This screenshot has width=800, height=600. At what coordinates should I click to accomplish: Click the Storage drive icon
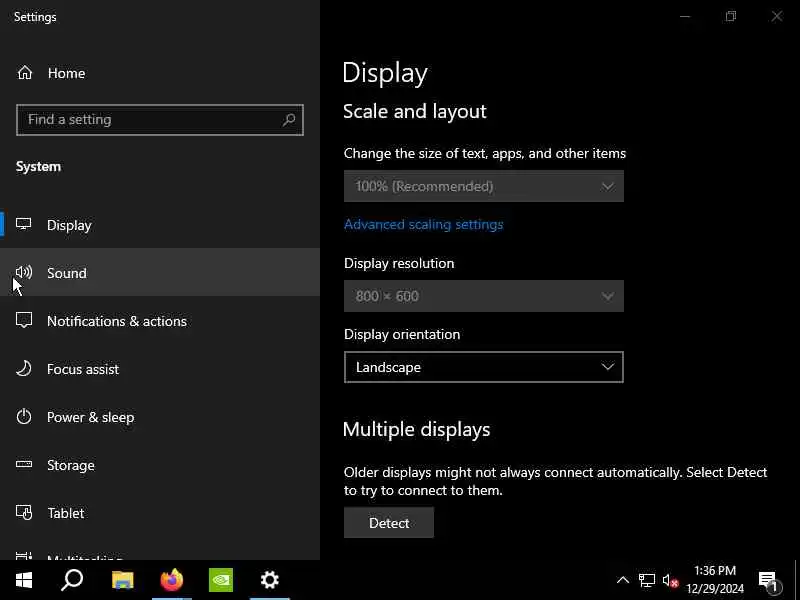tap(24, 464)
